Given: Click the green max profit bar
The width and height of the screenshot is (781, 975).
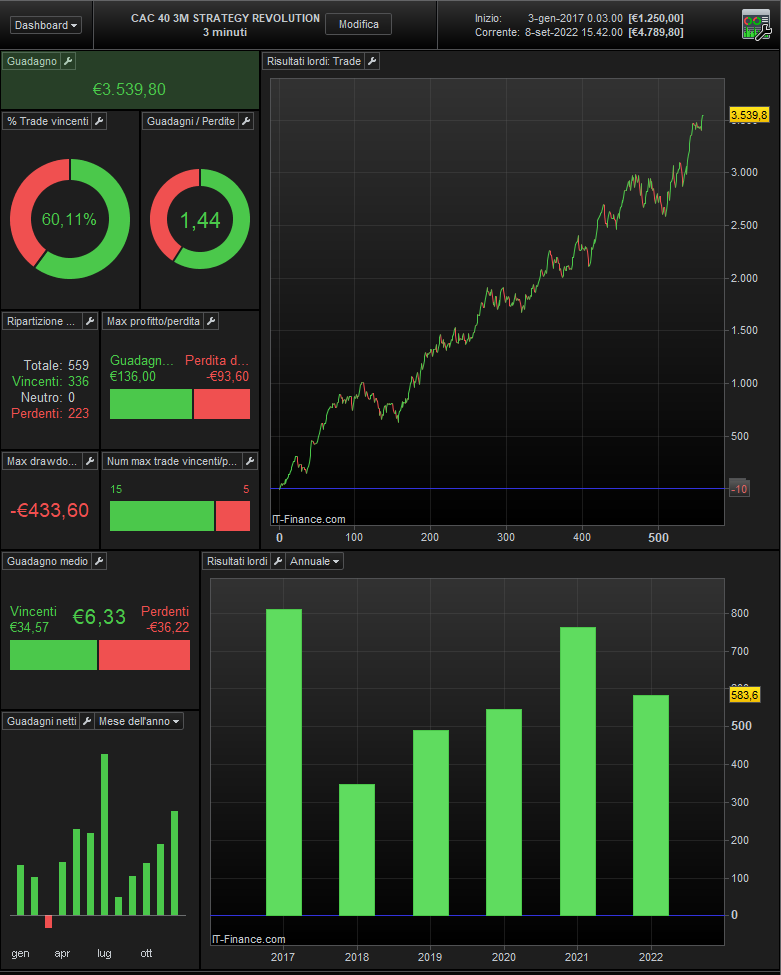Looking at the screenshot, I should 151,404.
